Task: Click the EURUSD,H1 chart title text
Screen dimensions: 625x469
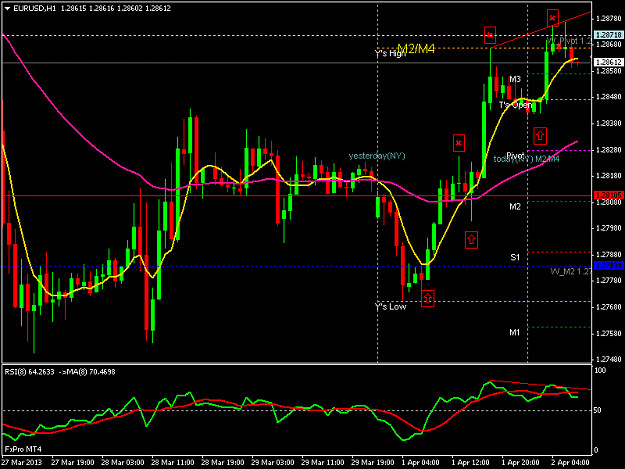Action: tap(35, 8)
